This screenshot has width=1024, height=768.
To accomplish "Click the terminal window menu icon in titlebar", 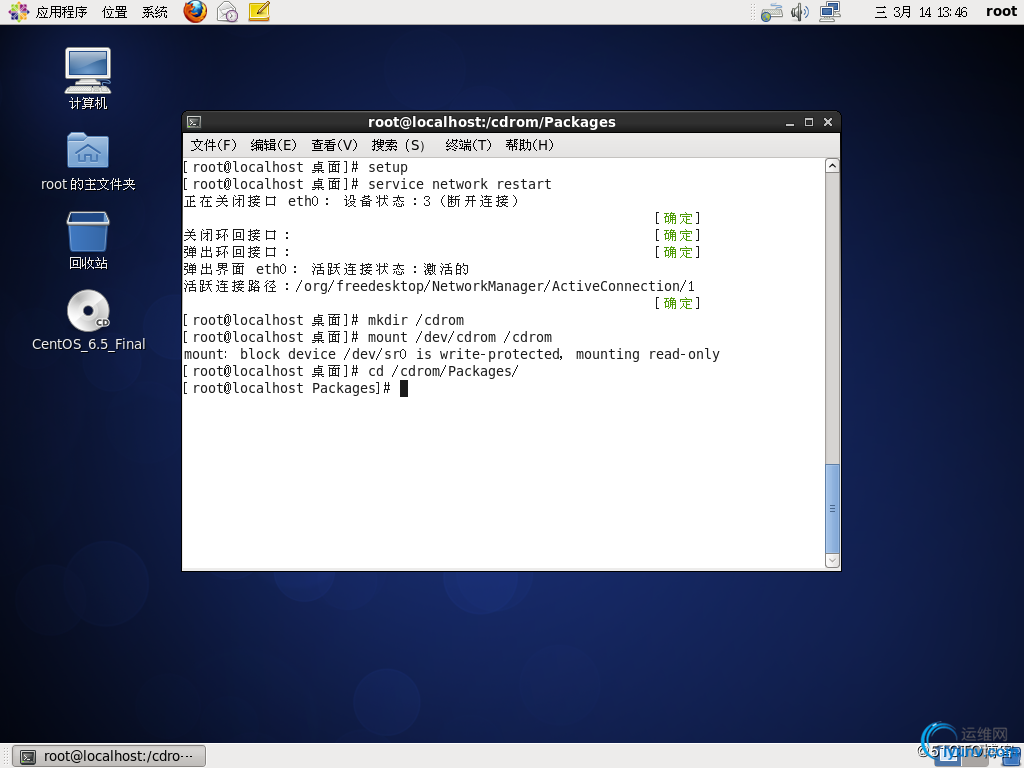I will (194, 122).
